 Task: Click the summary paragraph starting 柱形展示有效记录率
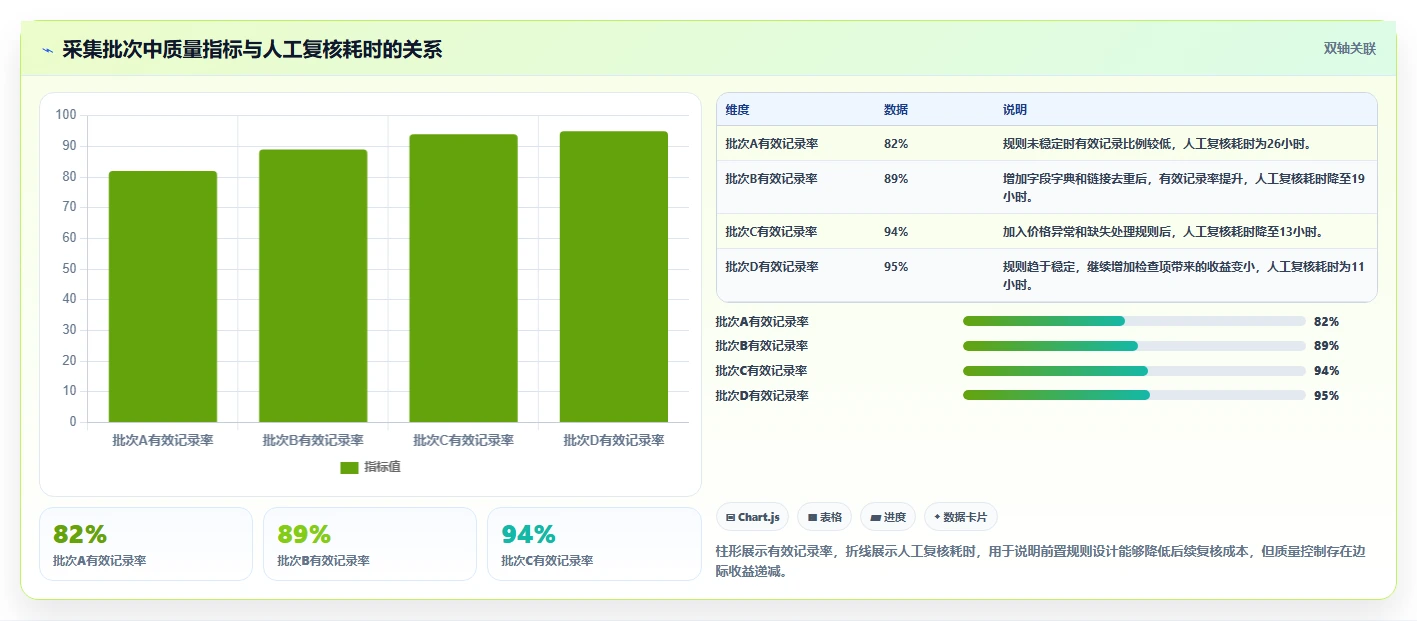(x=1040, y=562)
